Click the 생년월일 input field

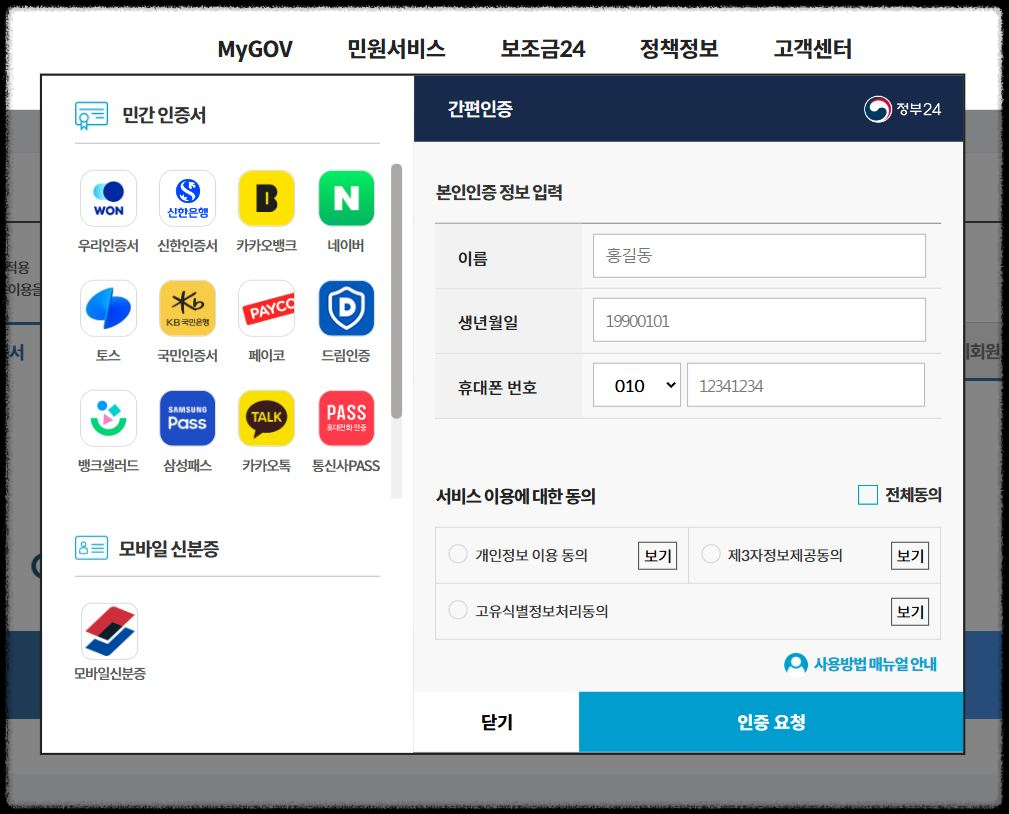759,319
